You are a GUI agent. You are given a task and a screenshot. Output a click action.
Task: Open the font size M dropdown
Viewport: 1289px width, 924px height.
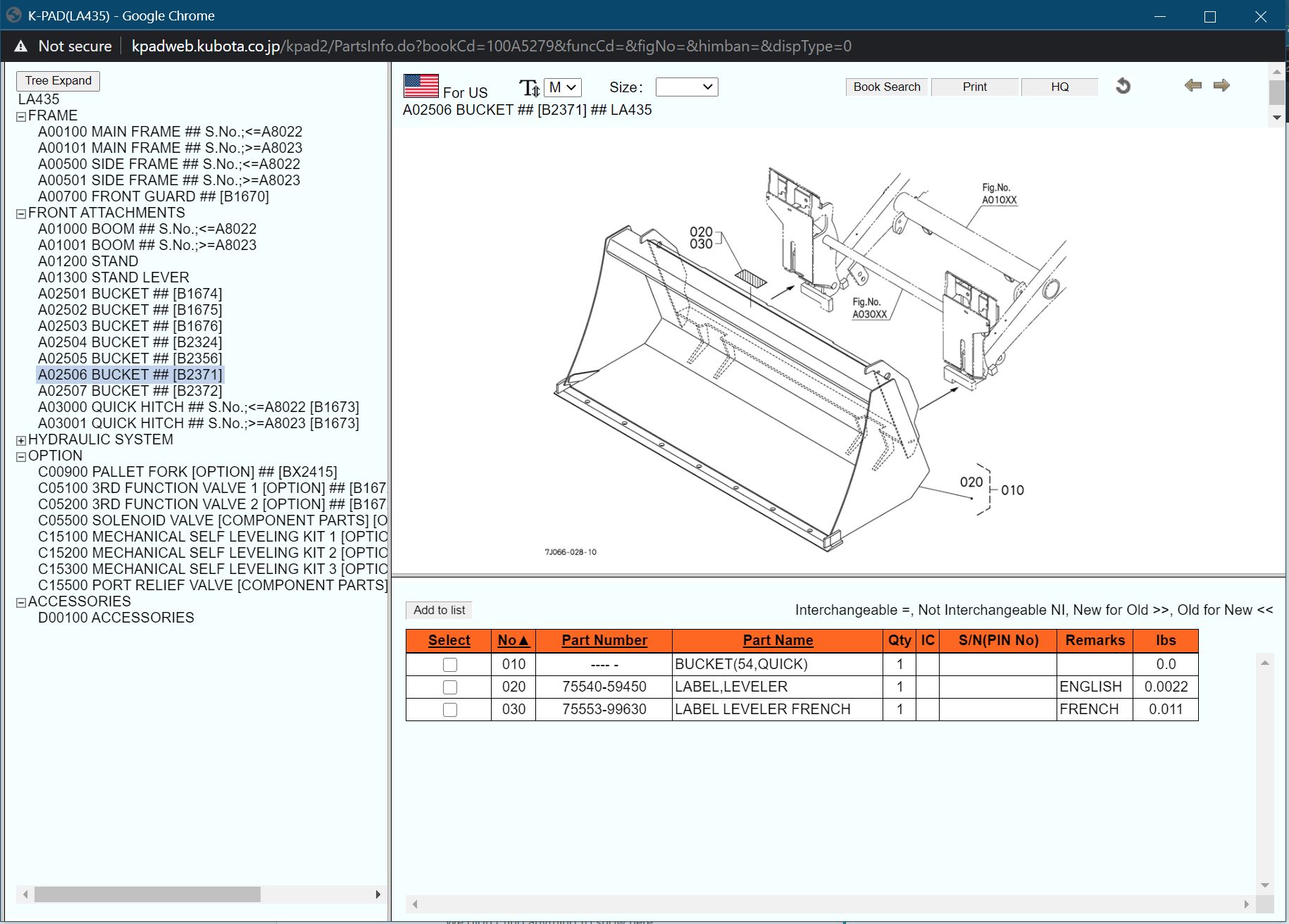coord(563,87)
